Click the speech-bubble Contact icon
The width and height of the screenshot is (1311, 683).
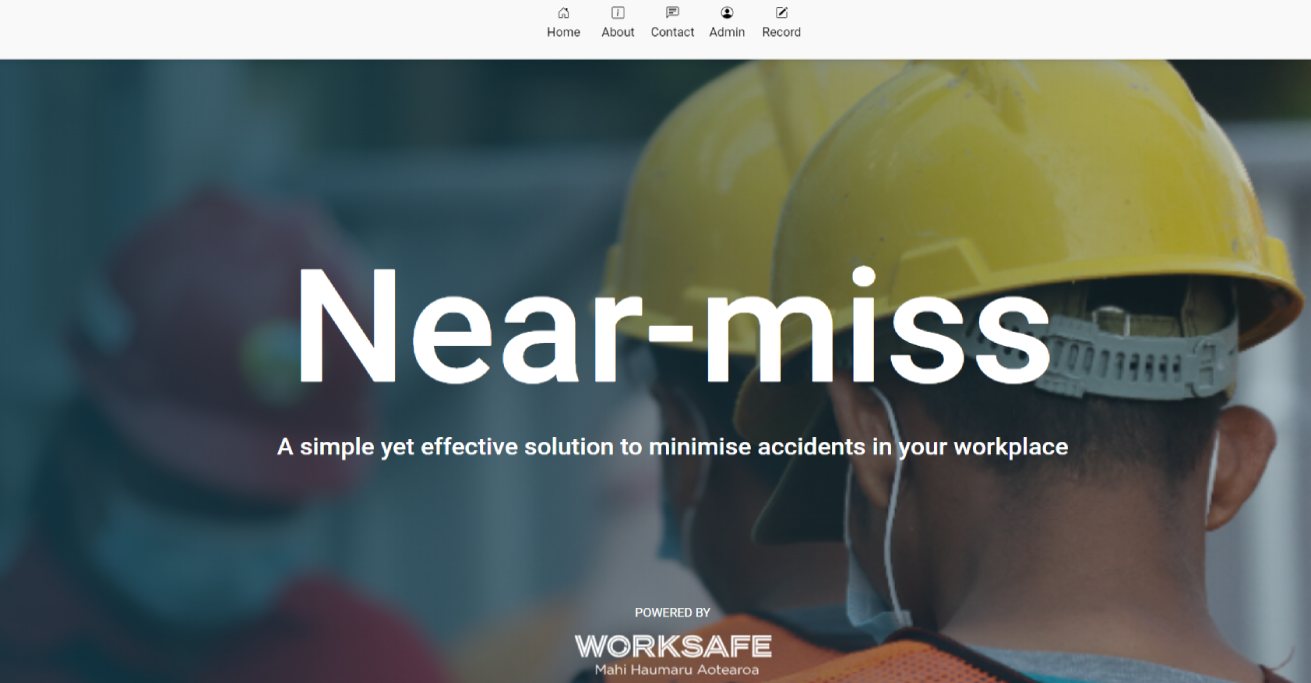tap(671, 14)
